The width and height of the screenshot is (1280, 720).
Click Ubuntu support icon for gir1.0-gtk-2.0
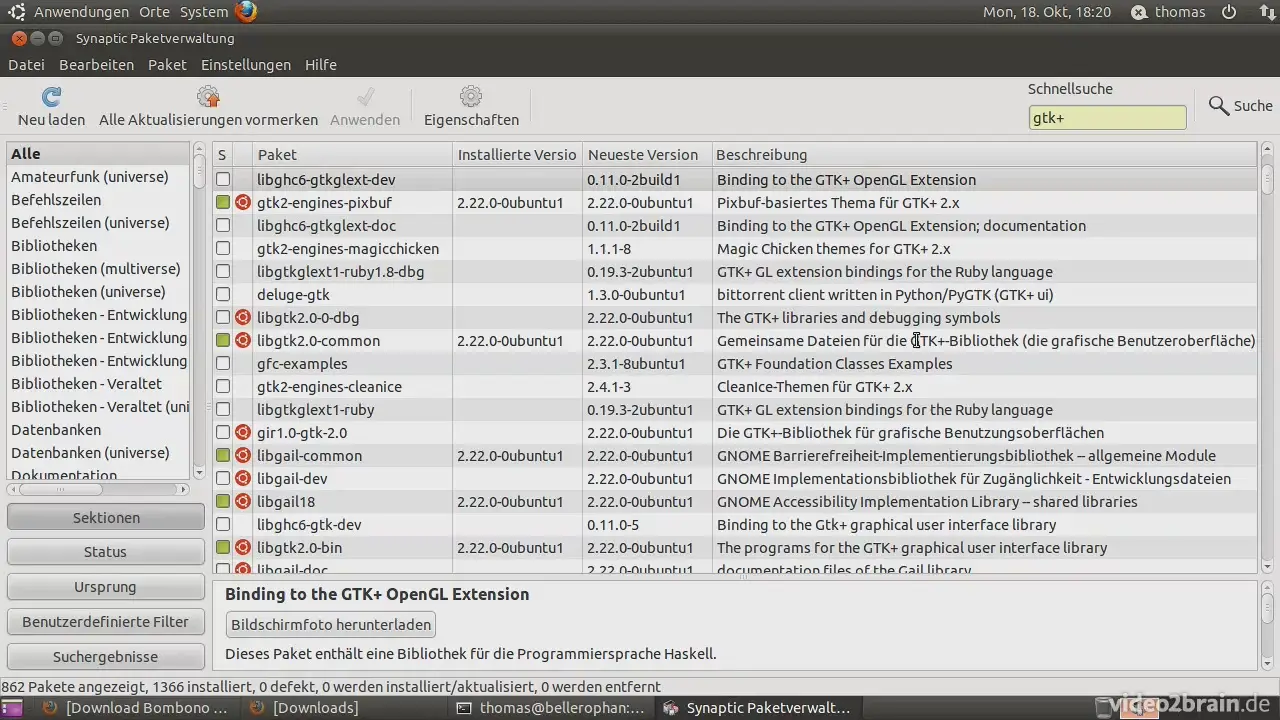click(242, 433)
